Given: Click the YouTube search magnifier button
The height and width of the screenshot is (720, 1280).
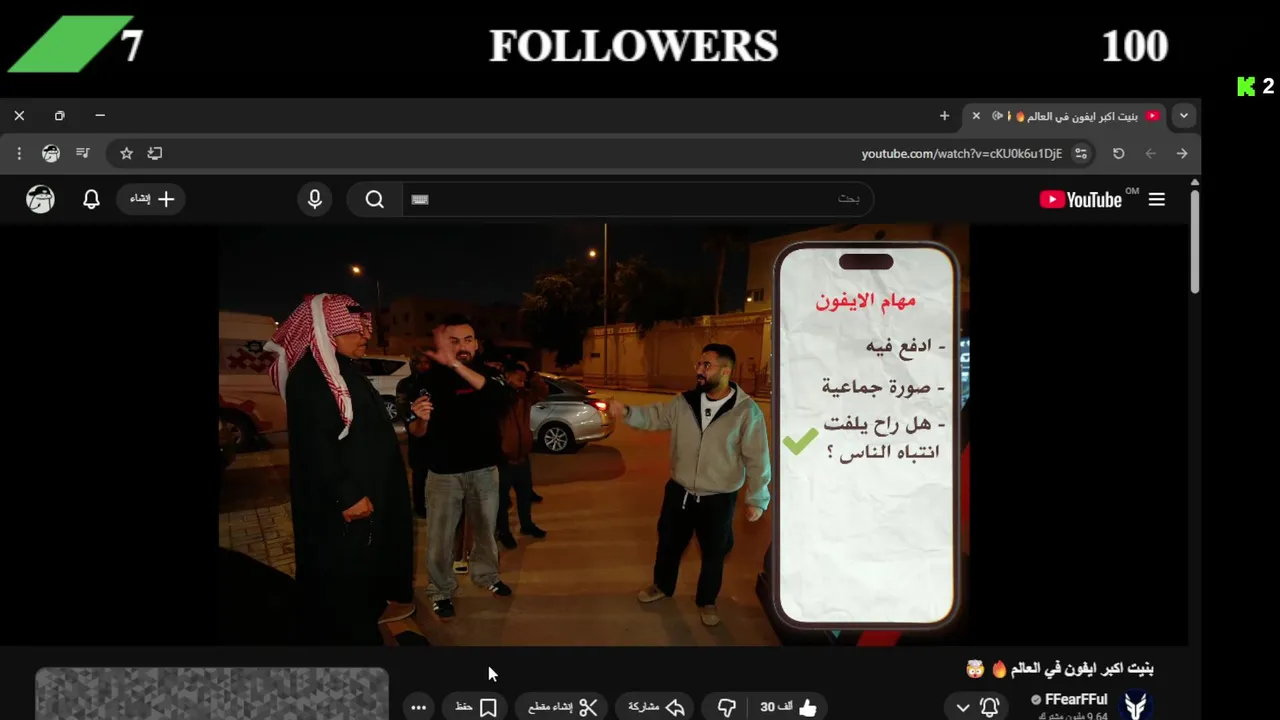Looking at the screenshot, I should pyautogui.click(x=375, y=199).
